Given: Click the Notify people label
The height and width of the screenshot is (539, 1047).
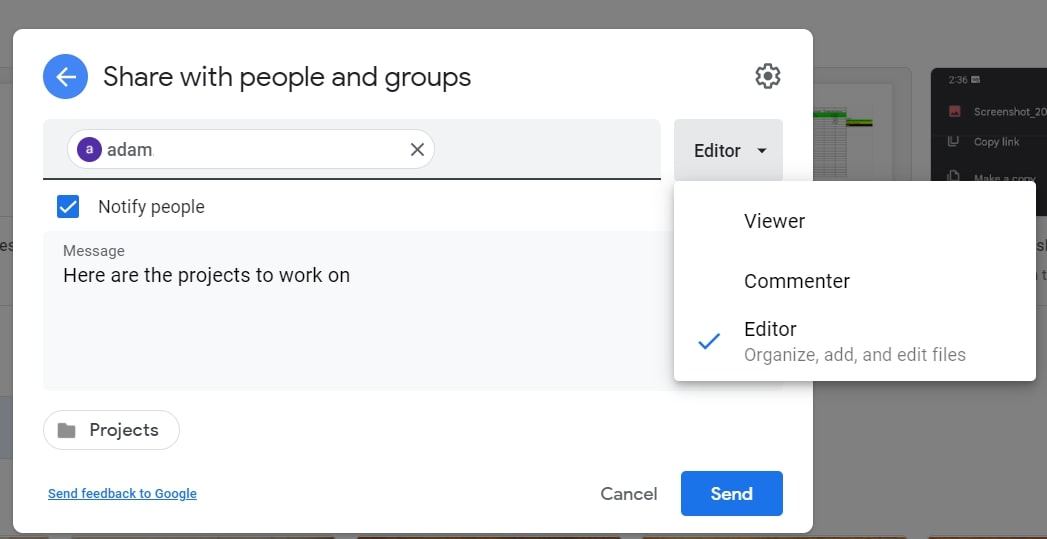Looking at the screenshot, I should point(151,207).
